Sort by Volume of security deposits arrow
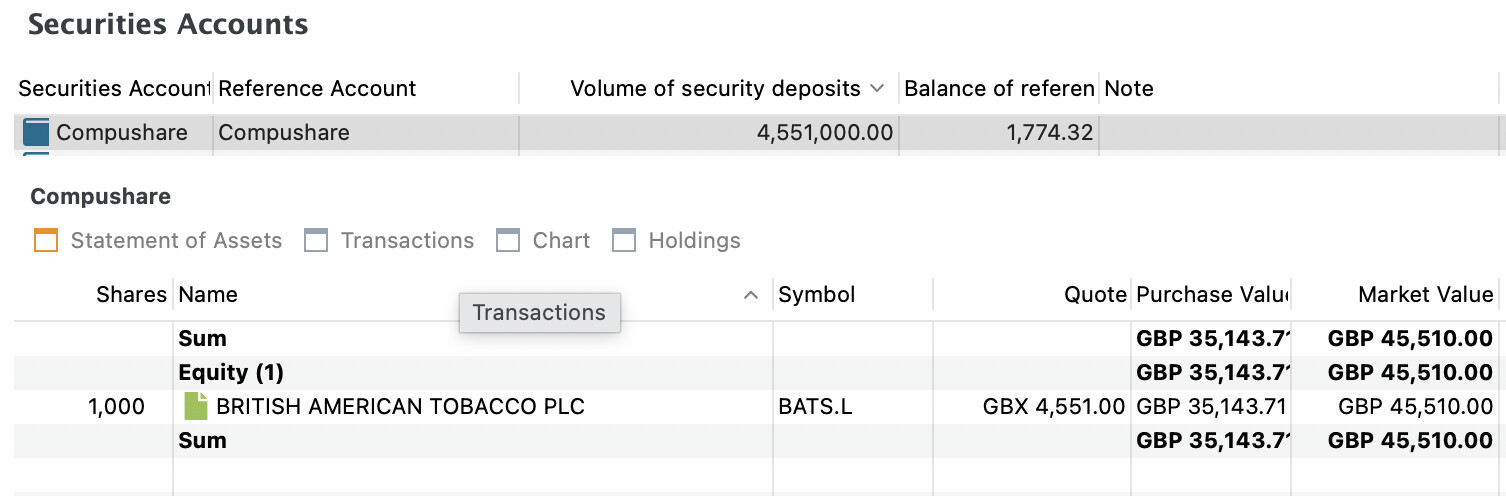The width and height of the screenshot is (1506, 496). (877, 89)
